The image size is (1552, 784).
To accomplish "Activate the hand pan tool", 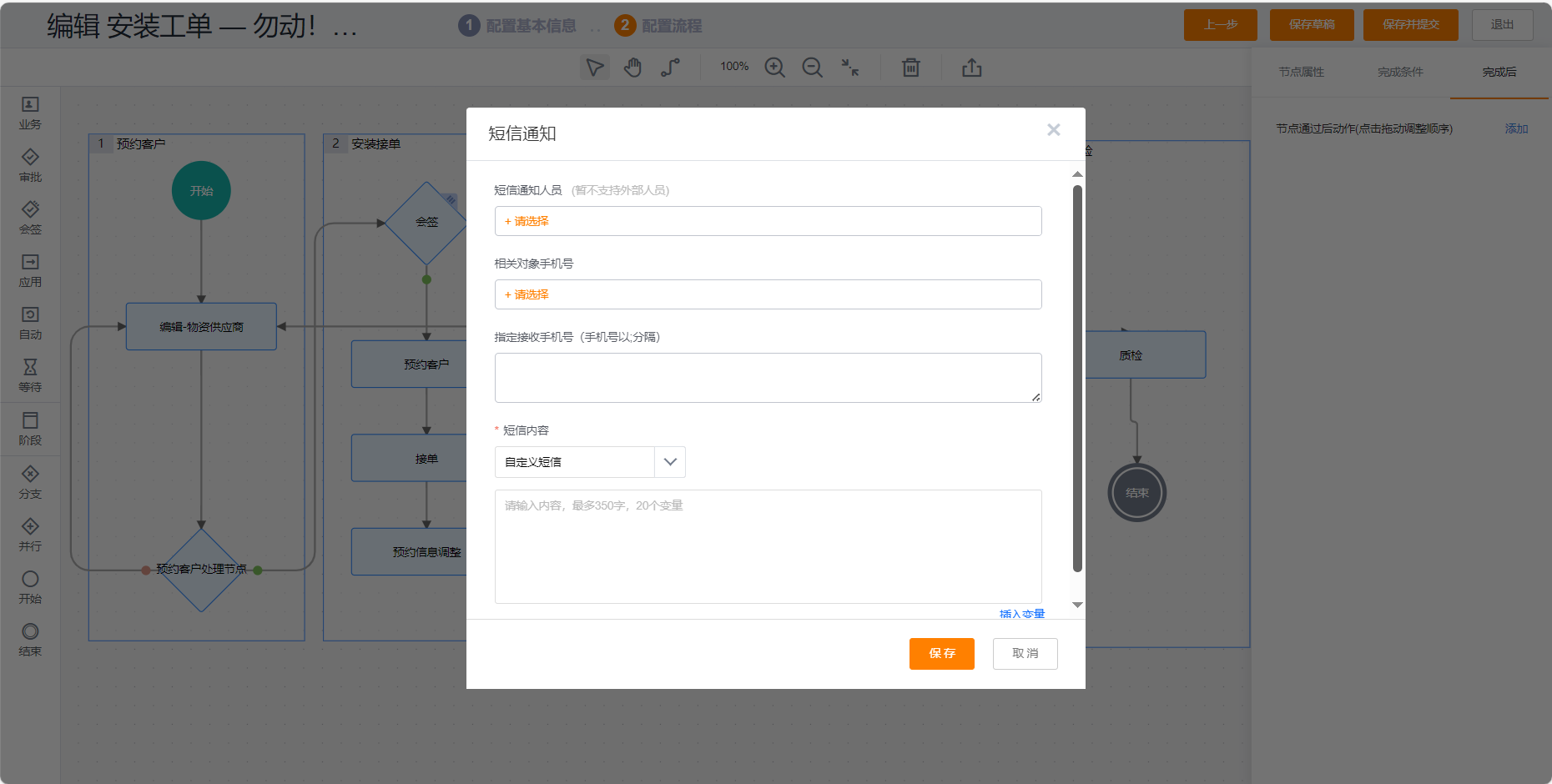I will 633,68.
